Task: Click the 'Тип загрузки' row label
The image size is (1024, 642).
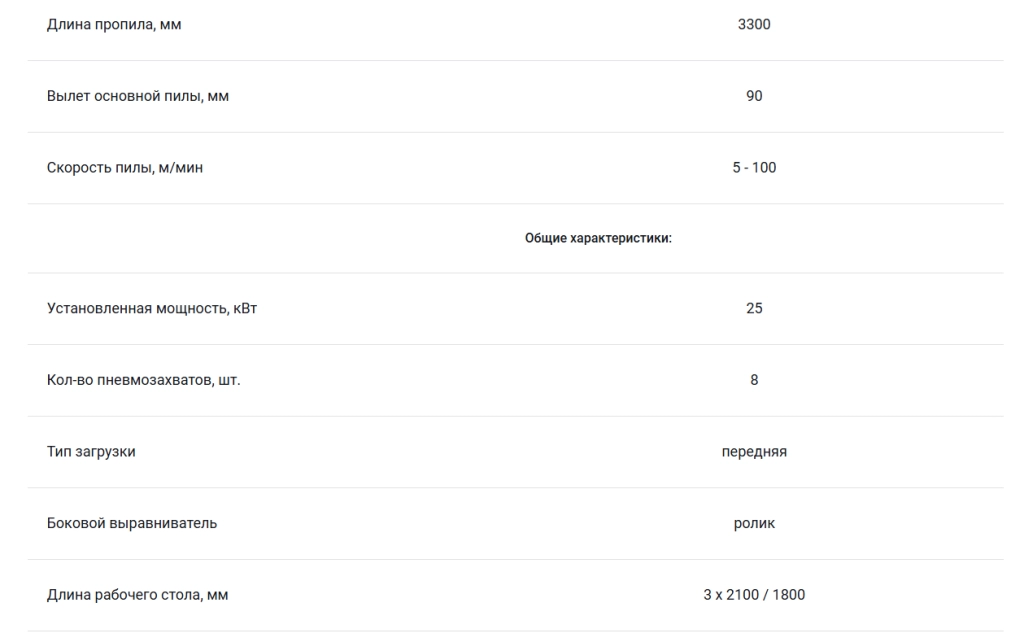Action: [x=91, y=452]
